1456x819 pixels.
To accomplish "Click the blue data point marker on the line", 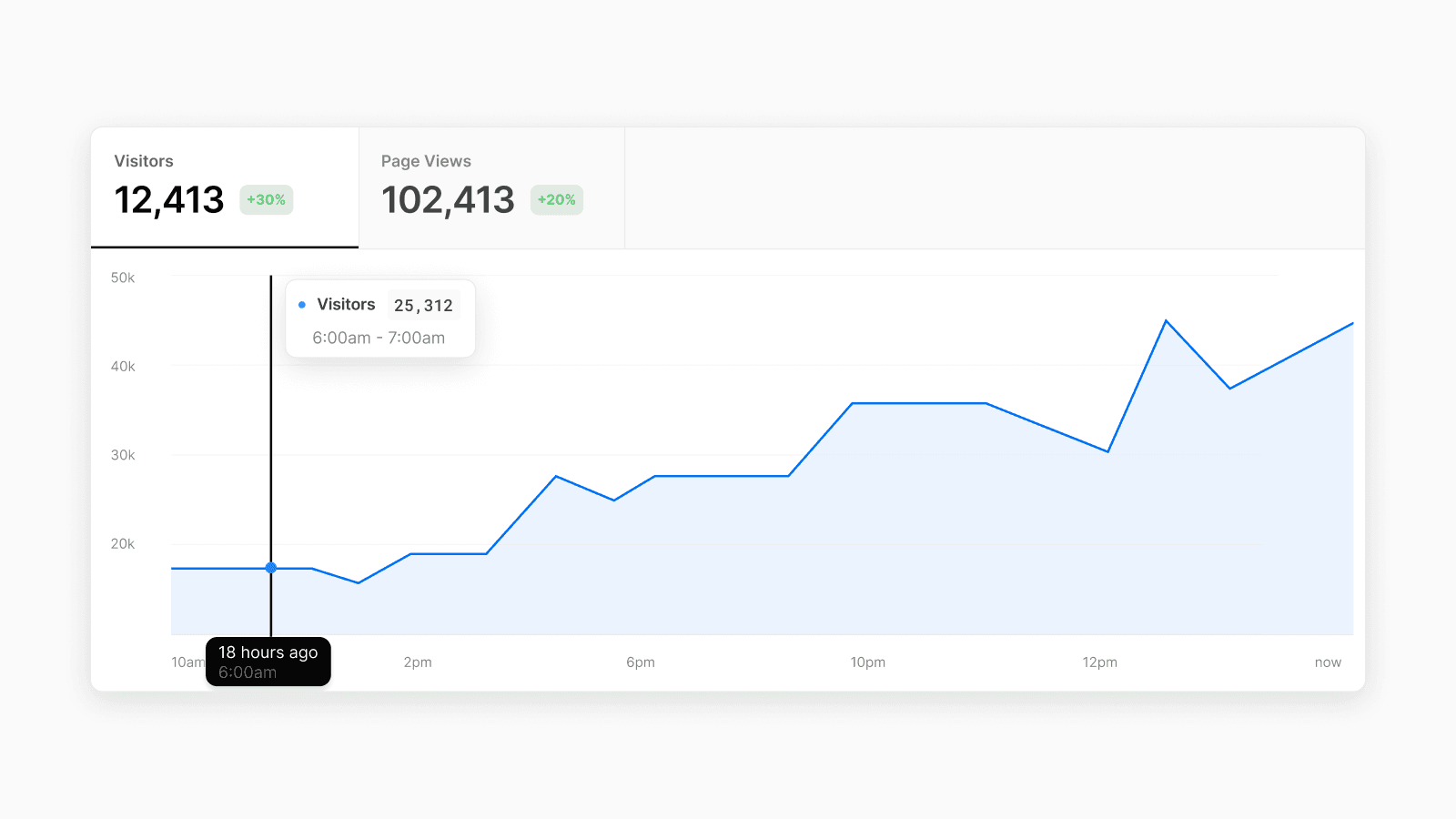I will [x=271, y=568].
